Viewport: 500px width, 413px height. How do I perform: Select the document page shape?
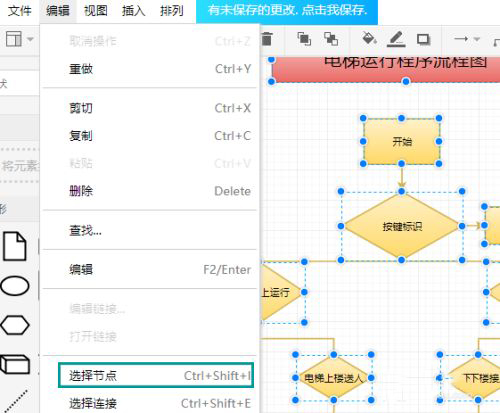(14, 246)
